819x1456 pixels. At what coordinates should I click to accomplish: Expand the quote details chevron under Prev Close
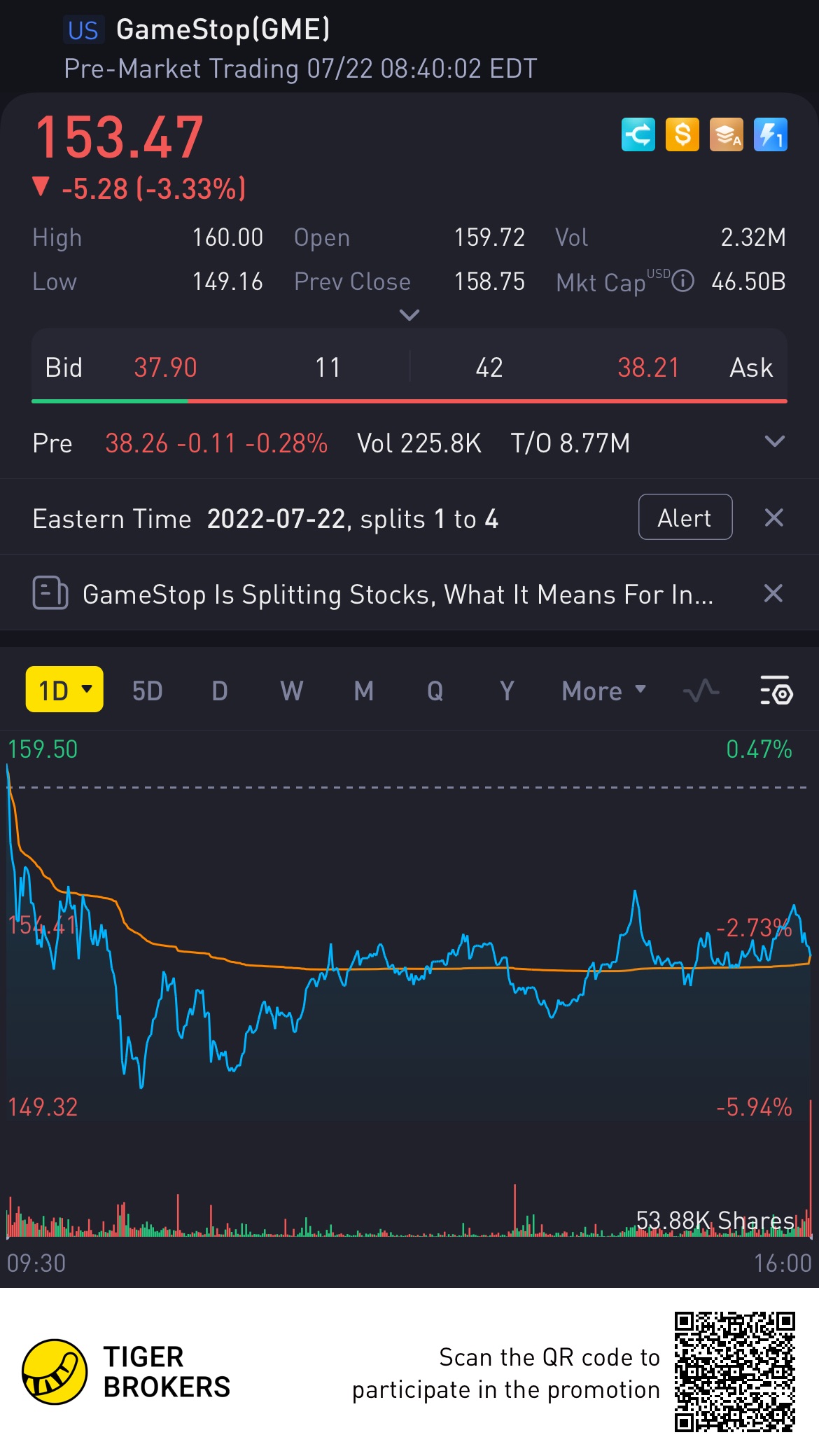coord(409,315)
